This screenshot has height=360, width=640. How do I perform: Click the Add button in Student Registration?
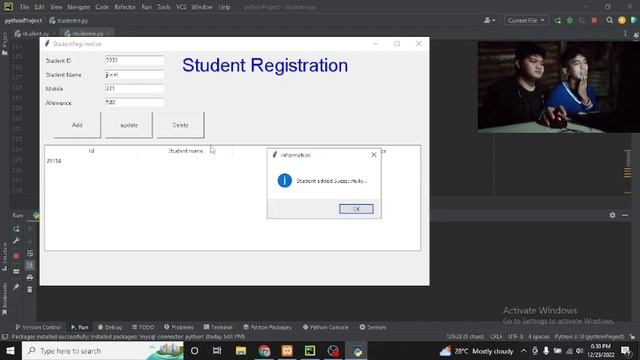pos(77,125)
